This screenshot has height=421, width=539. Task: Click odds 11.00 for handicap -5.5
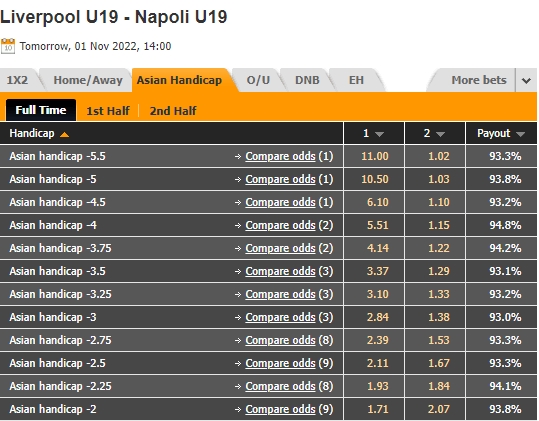375,156
